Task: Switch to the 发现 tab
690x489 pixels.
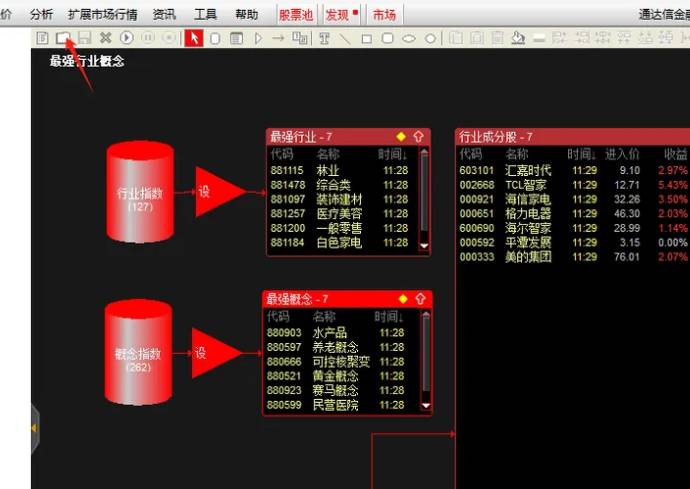Action: pos(341,15)
